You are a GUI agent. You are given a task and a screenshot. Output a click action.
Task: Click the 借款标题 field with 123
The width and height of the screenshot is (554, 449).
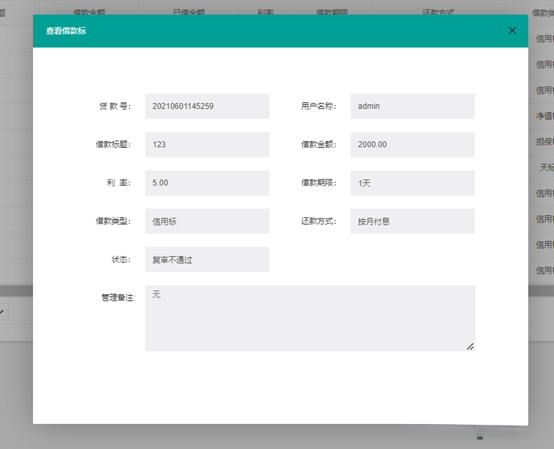(207, 144)
